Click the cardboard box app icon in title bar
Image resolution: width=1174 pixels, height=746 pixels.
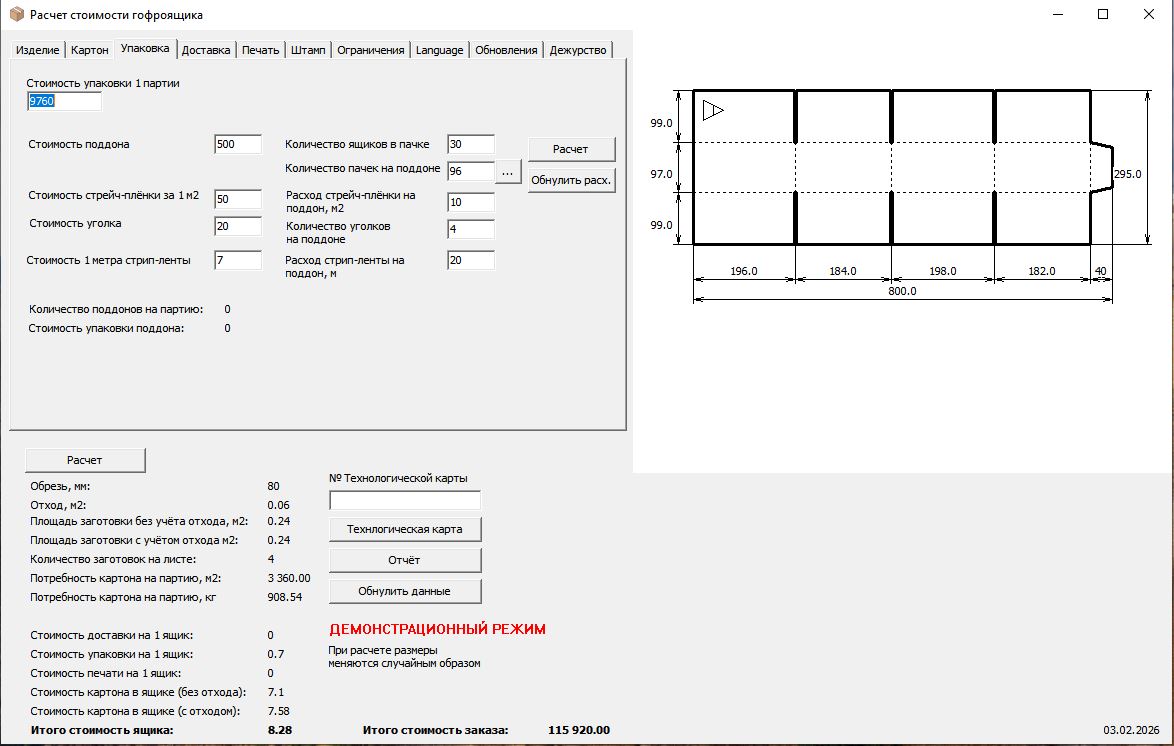(x=15, y=15)
